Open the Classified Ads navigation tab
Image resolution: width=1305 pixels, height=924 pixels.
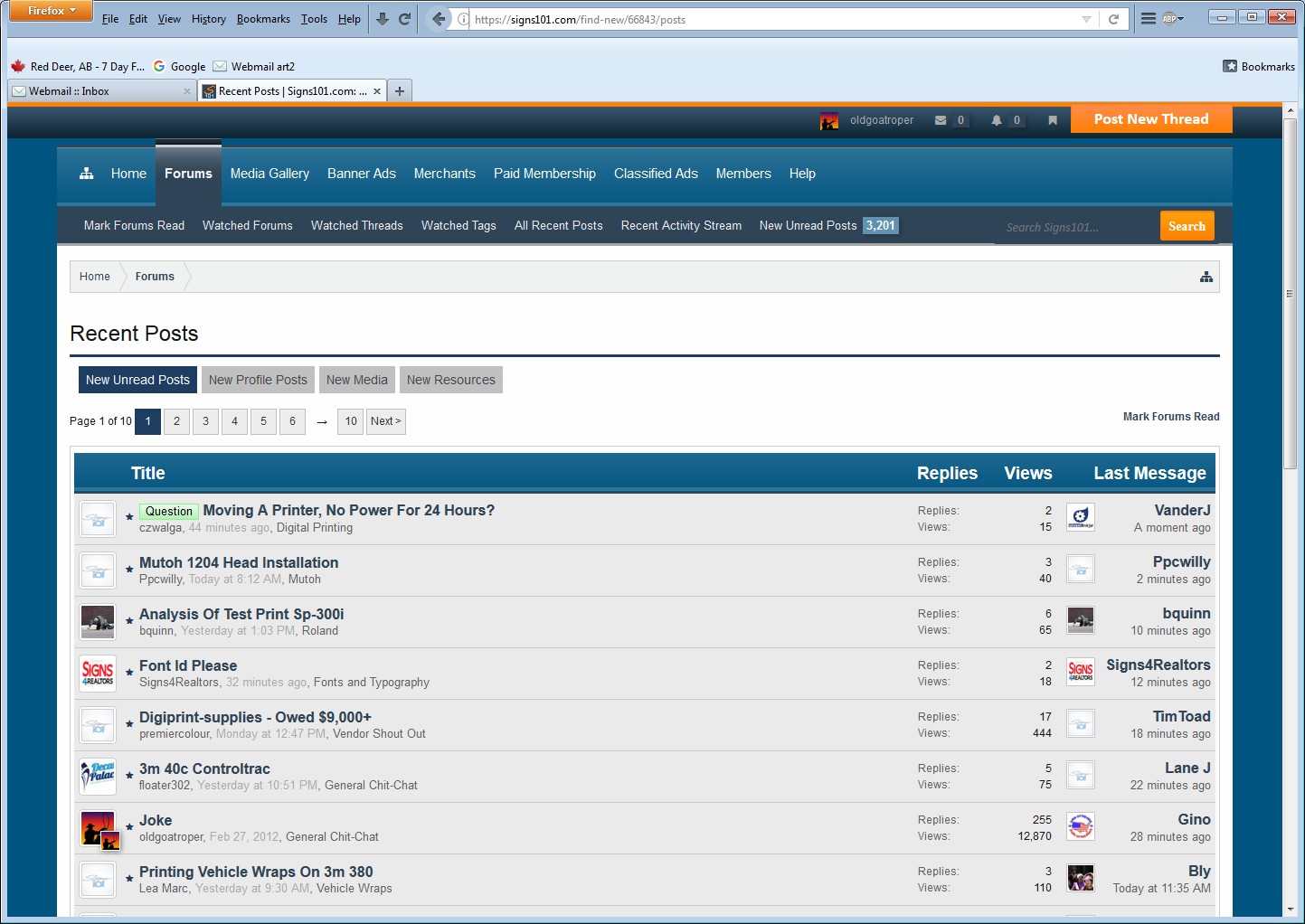coord(656,174)
